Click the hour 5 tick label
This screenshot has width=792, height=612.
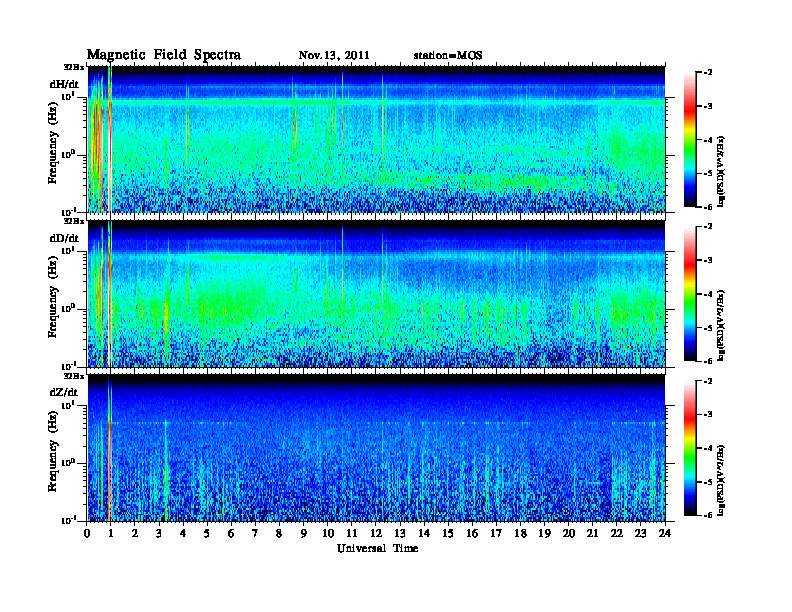[207, 533]
